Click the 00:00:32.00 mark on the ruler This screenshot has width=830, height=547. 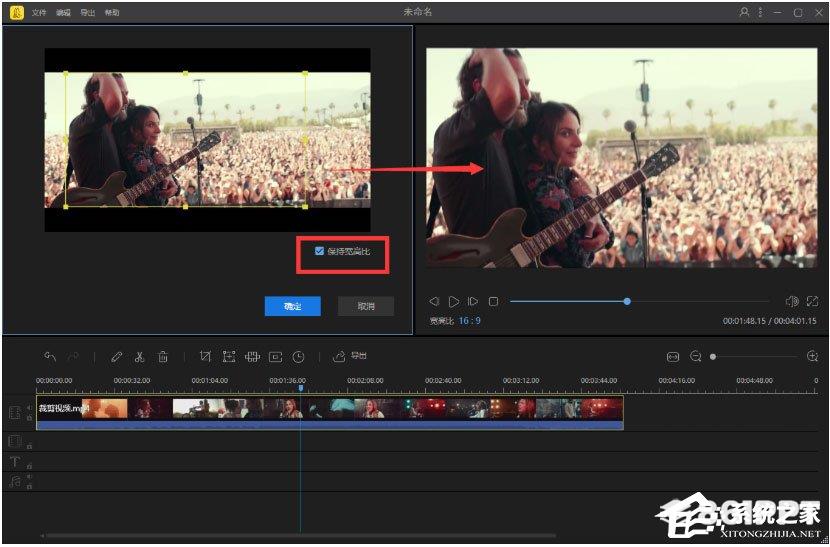[132, 381]
